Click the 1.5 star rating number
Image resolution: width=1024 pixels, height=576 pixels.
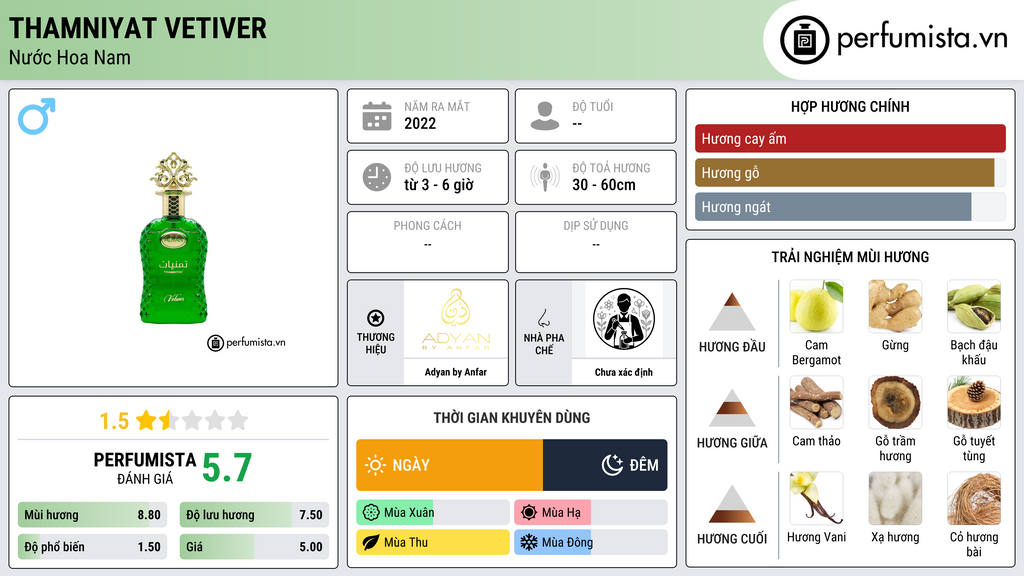tap(114, 421)
